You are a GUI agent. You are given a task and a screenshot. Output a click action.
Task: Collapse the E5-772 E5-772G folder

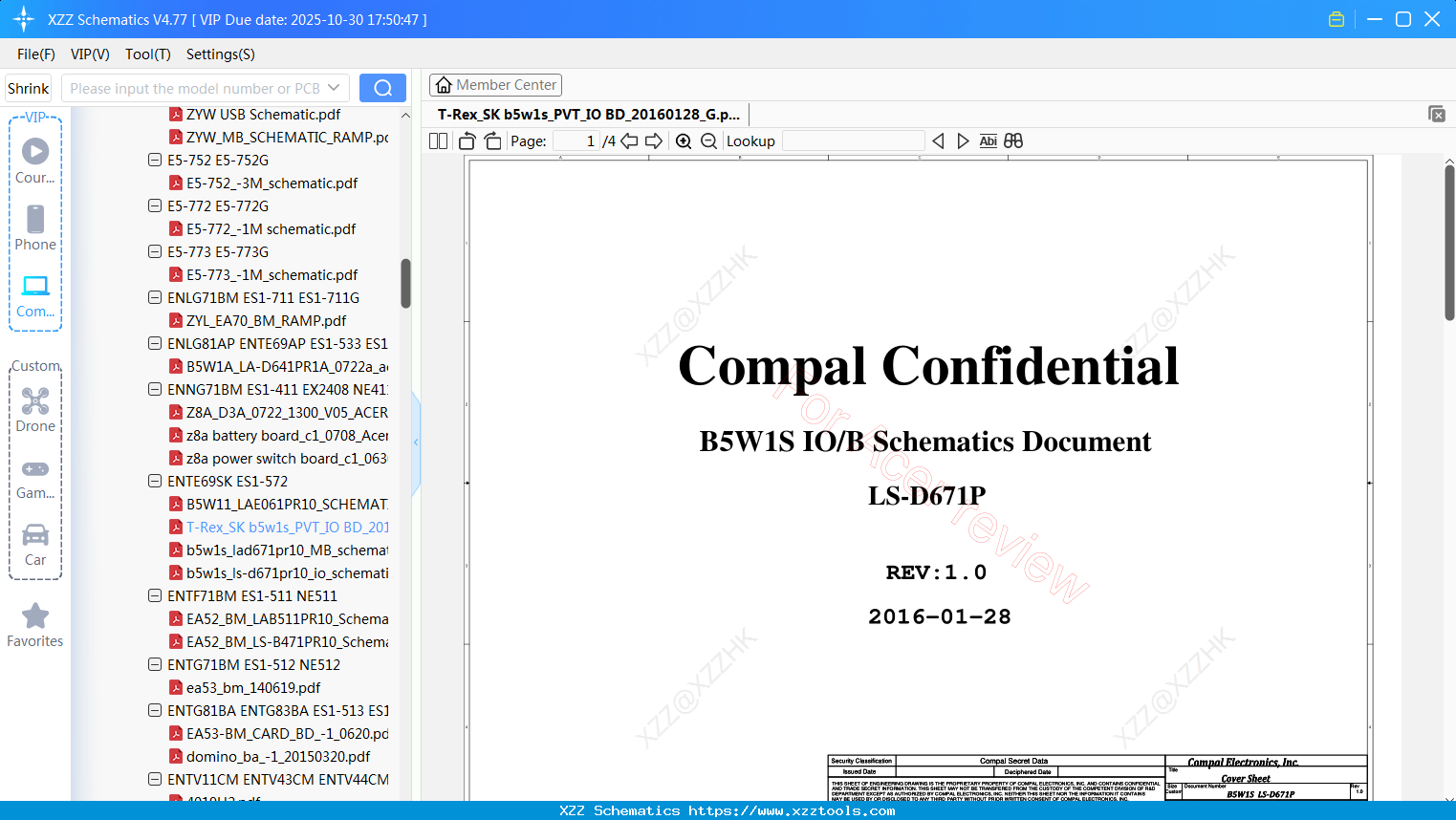tap(155, 205)
